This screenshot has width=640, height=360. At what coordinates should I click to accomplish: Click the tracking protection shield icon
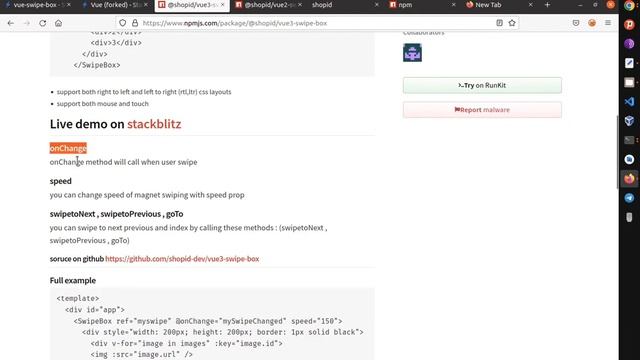pyautogui.click(x=122, y=23)
